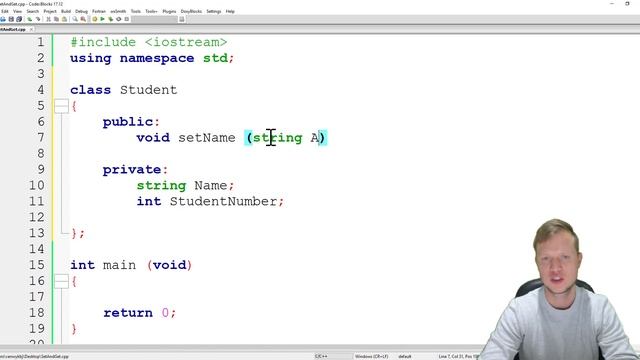Image resolution: width=640 pixels, height=360 pixels.
Task: Click 'StudentNumber' on line 11
Action: (224, 201)
